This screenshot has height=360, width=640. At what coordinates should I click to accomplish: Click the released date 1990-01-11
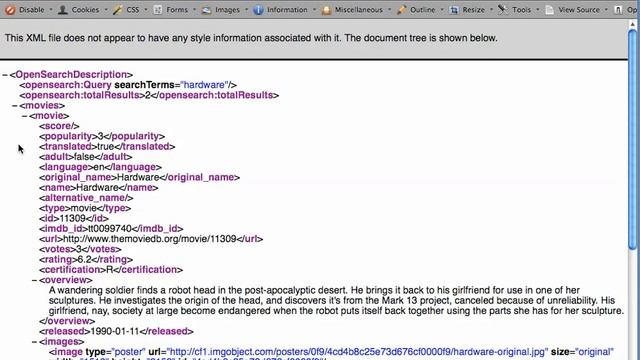click(115, 331)
